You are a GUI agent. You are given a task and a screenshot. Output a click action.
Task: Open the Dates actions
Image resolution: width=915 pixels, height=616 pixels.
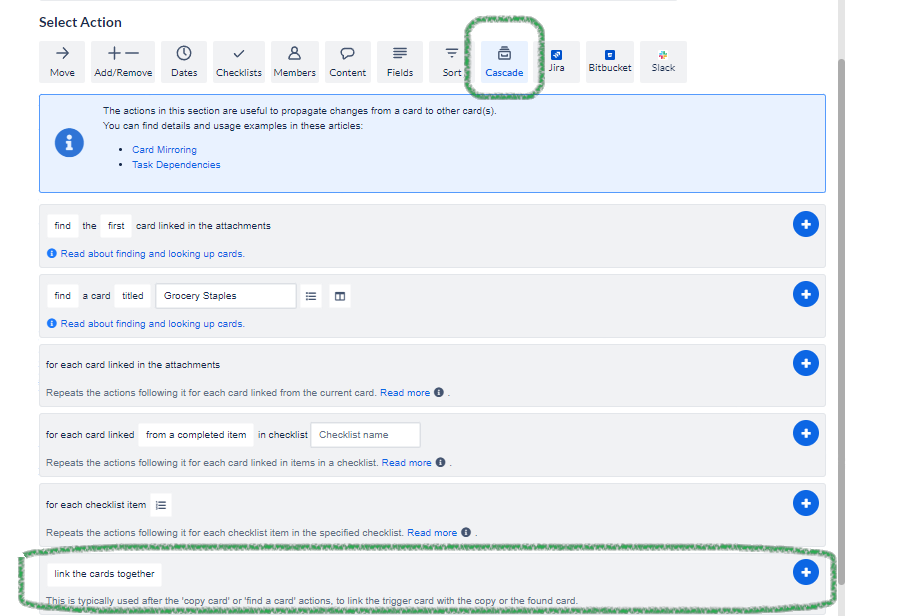(183, 61)
